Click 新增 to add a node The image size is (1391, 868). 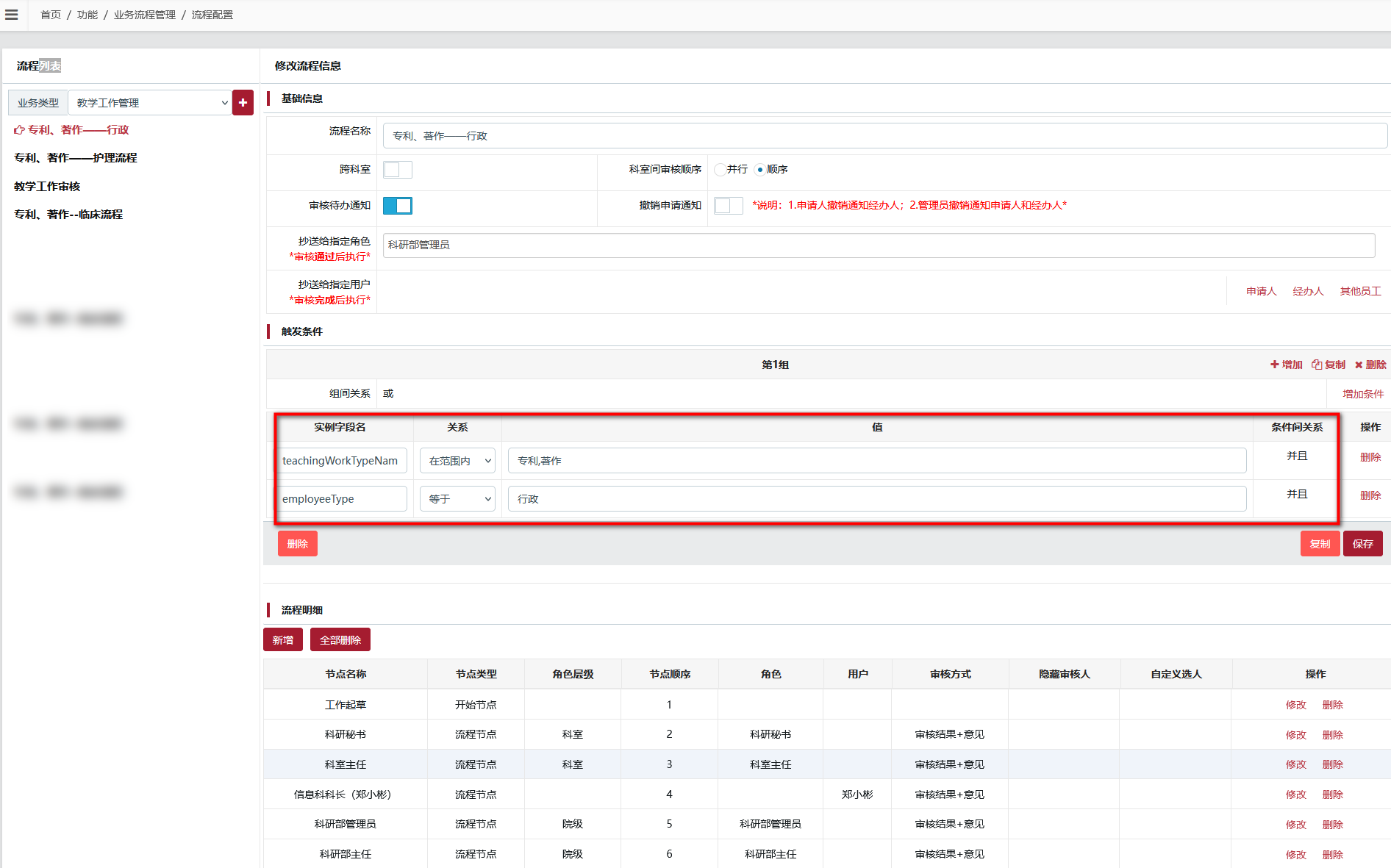283,640
